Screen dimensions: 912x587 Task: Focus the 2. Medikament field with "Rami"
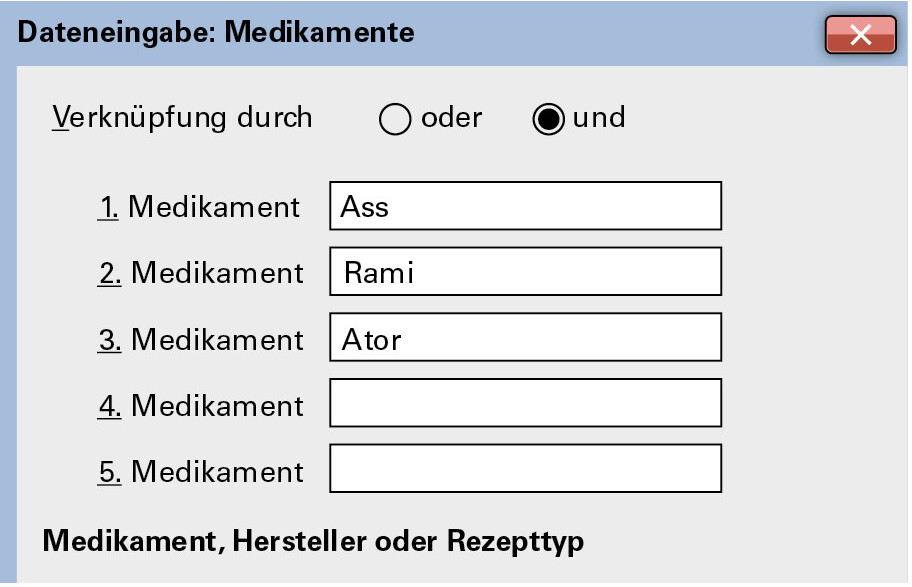[525, 272]
